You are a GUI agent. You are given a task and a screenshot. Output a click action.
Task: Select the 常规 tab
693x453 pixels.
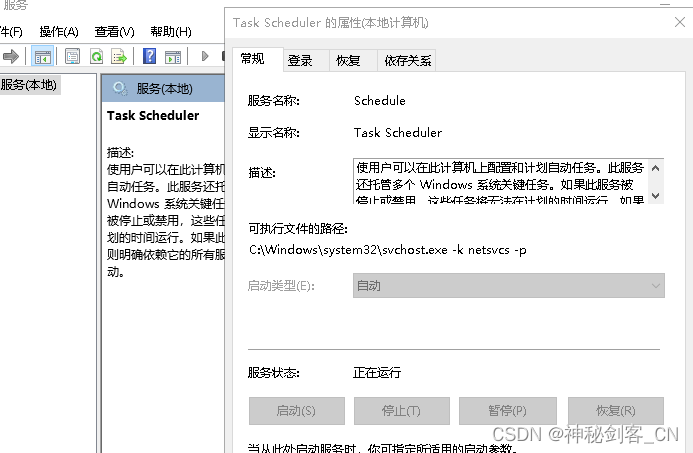(257, 59)
